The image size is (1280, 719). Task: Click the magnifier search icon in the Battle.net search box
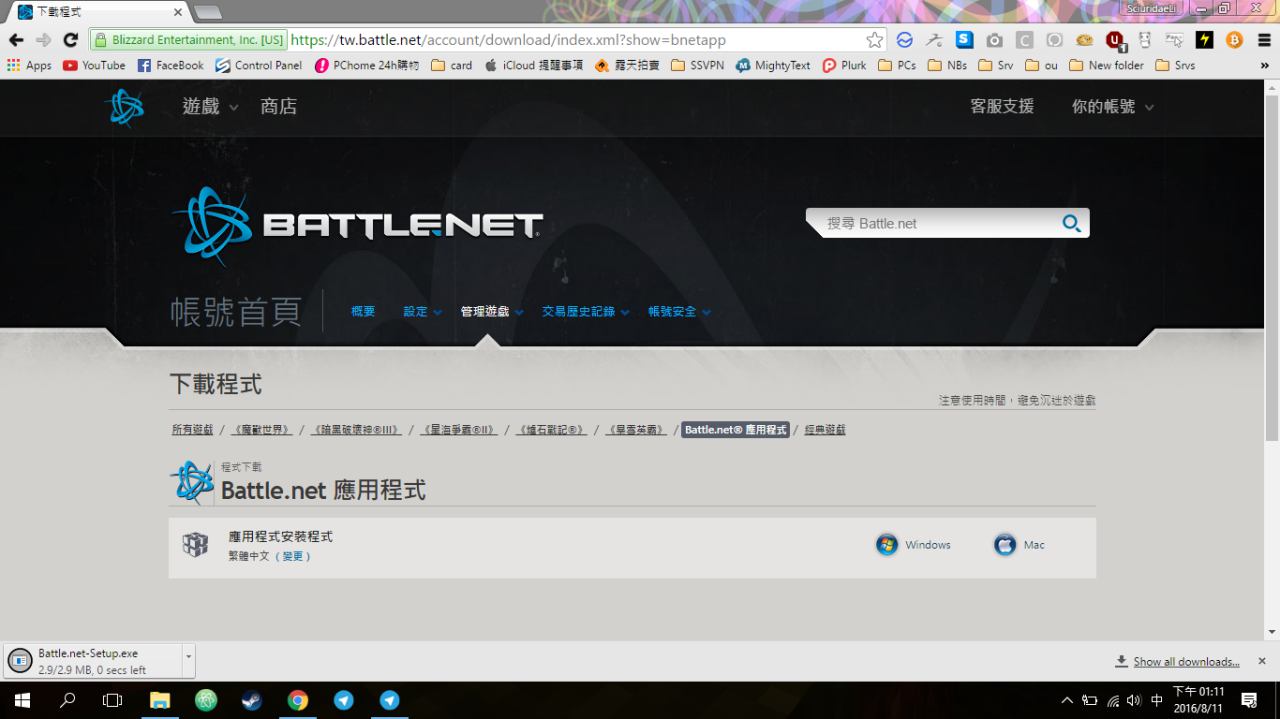click(x=1071, y=224)
